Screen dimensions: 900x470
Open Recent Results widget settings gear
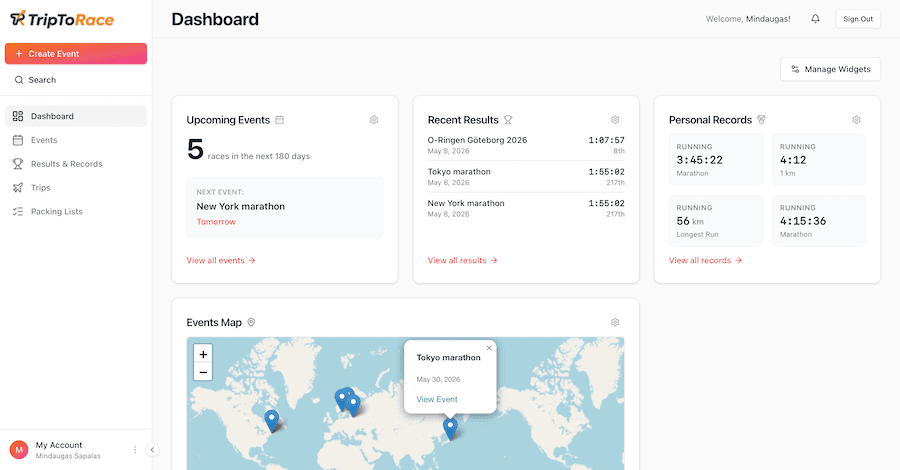pyautogui.click(x=615, y=120)
